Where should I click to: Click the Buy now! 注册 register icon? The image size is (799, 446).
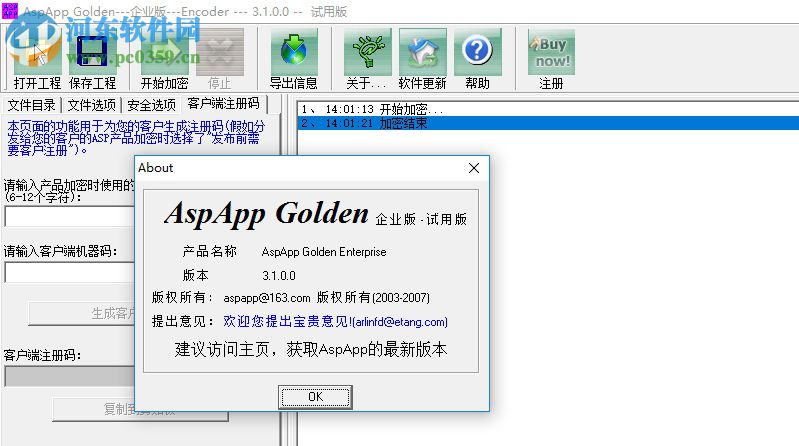(551, 53)
